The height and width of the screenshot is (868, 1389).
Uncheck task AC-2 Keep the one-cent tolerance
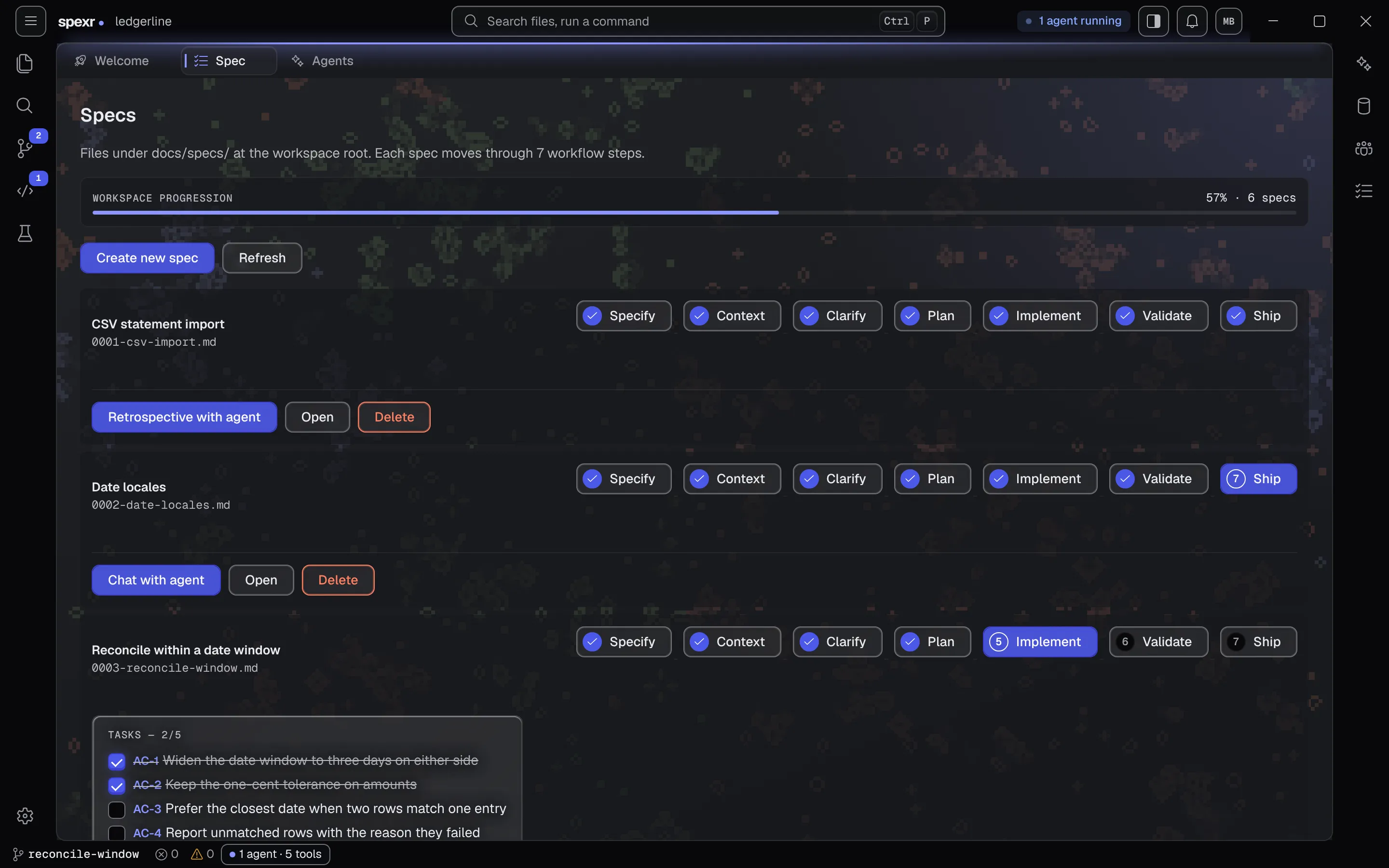click(117, 786)
